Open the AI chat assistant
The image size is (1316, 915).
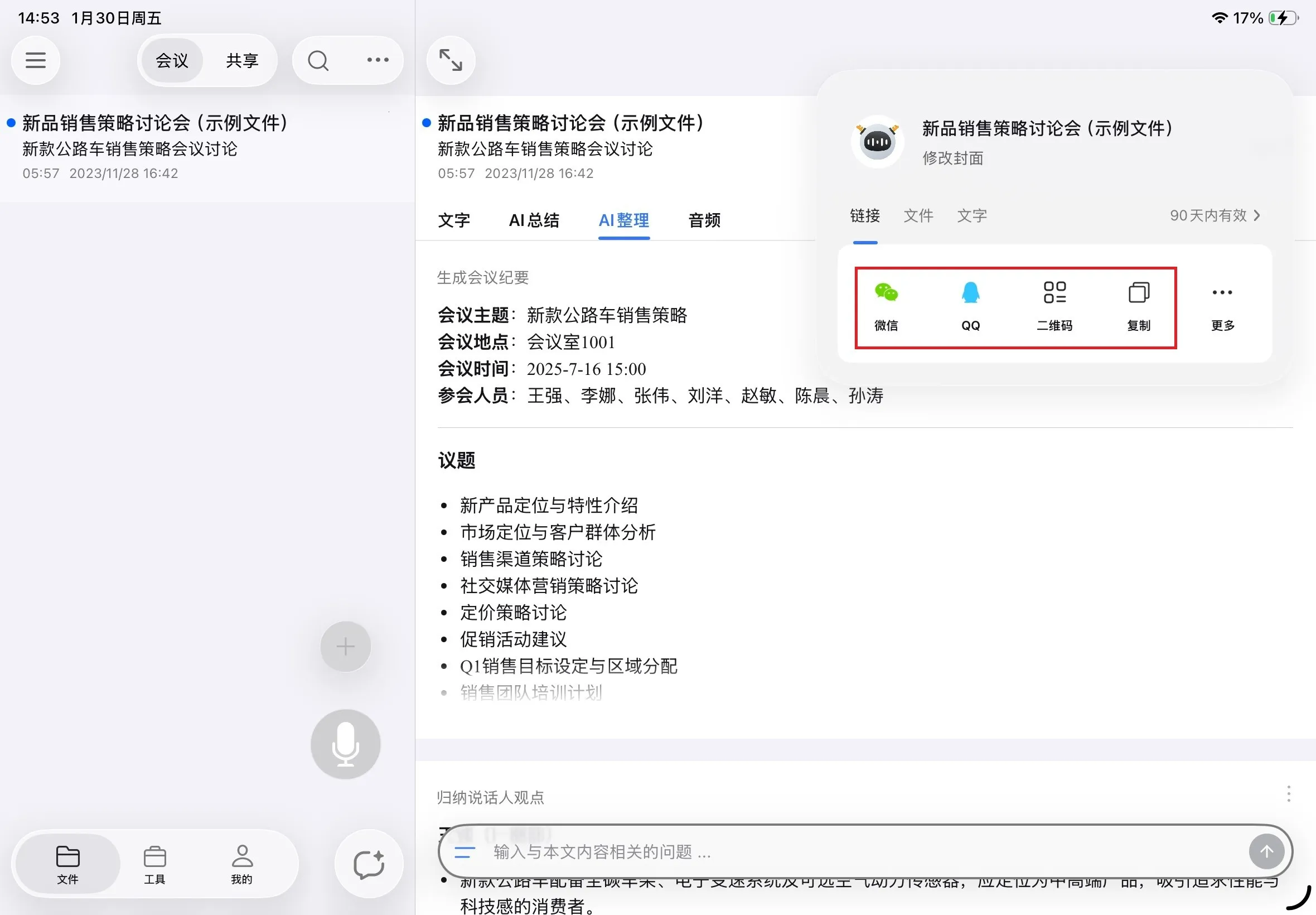pyautogui.click(x=369, y=864)
